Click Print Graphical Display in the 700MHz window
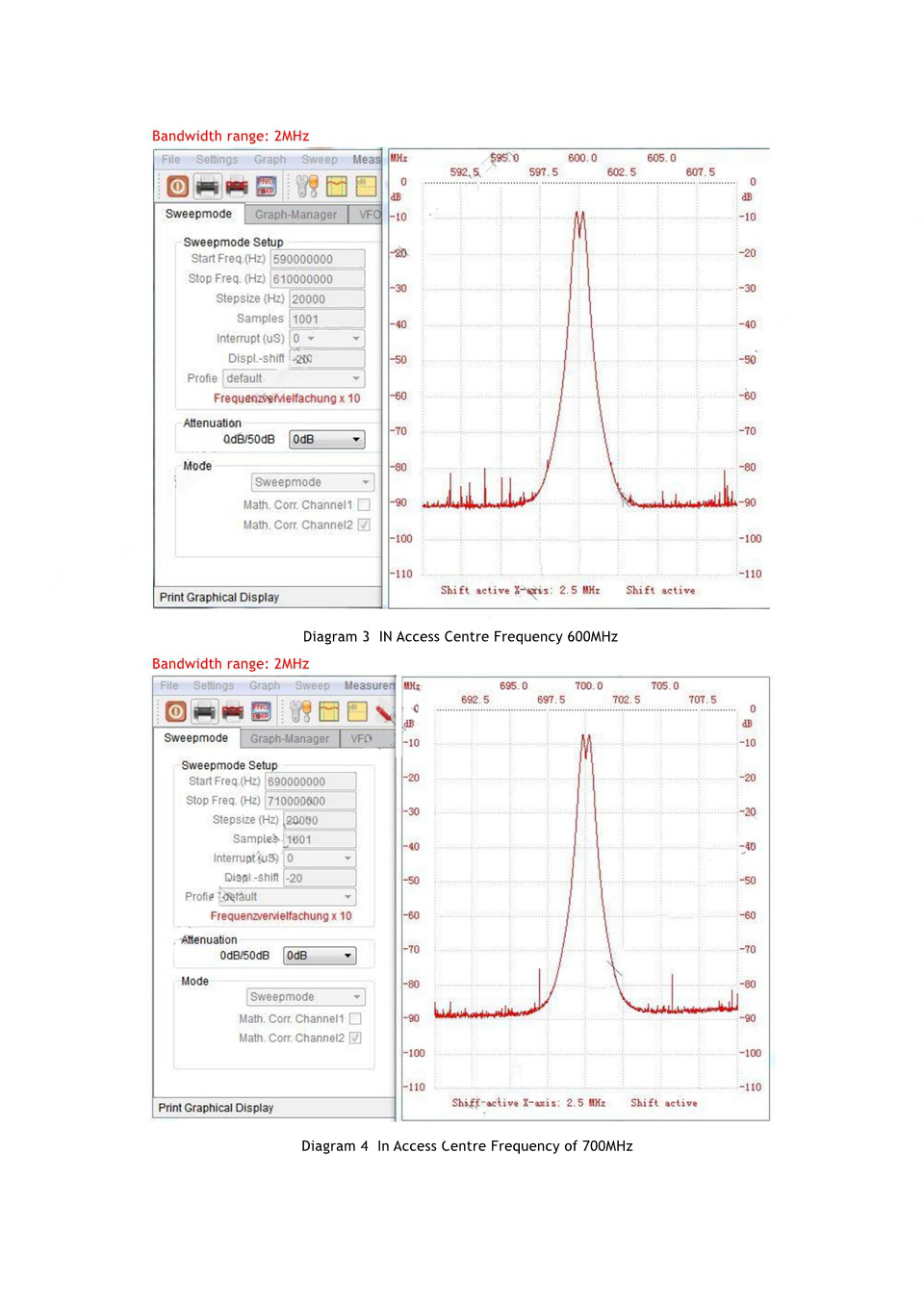The height and width of the screenshot is (1307, 924). 216,1108
